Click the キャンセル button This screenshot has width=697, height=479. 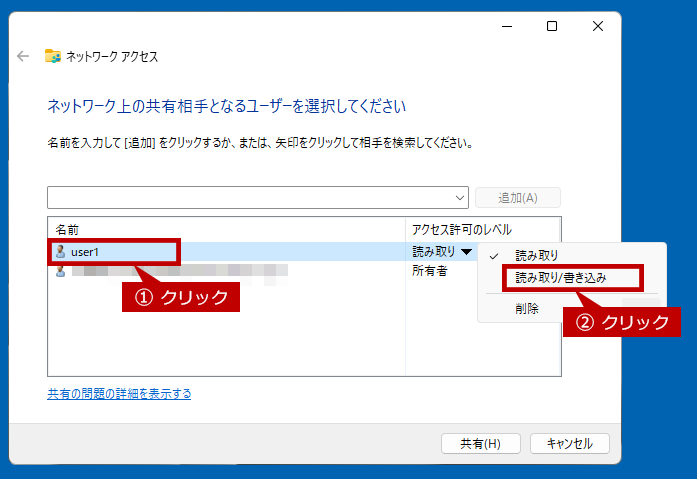click(569, 443)
